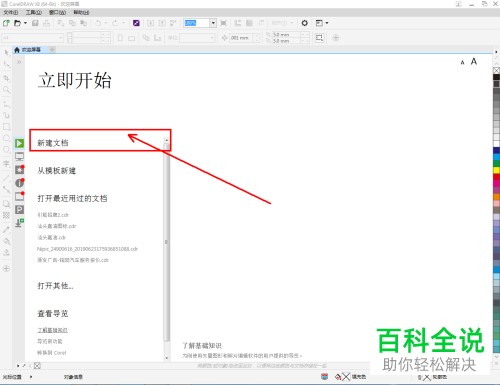
Task: Click the Workspace monitor icon in sidebar
Action: [x=19, y=156]
